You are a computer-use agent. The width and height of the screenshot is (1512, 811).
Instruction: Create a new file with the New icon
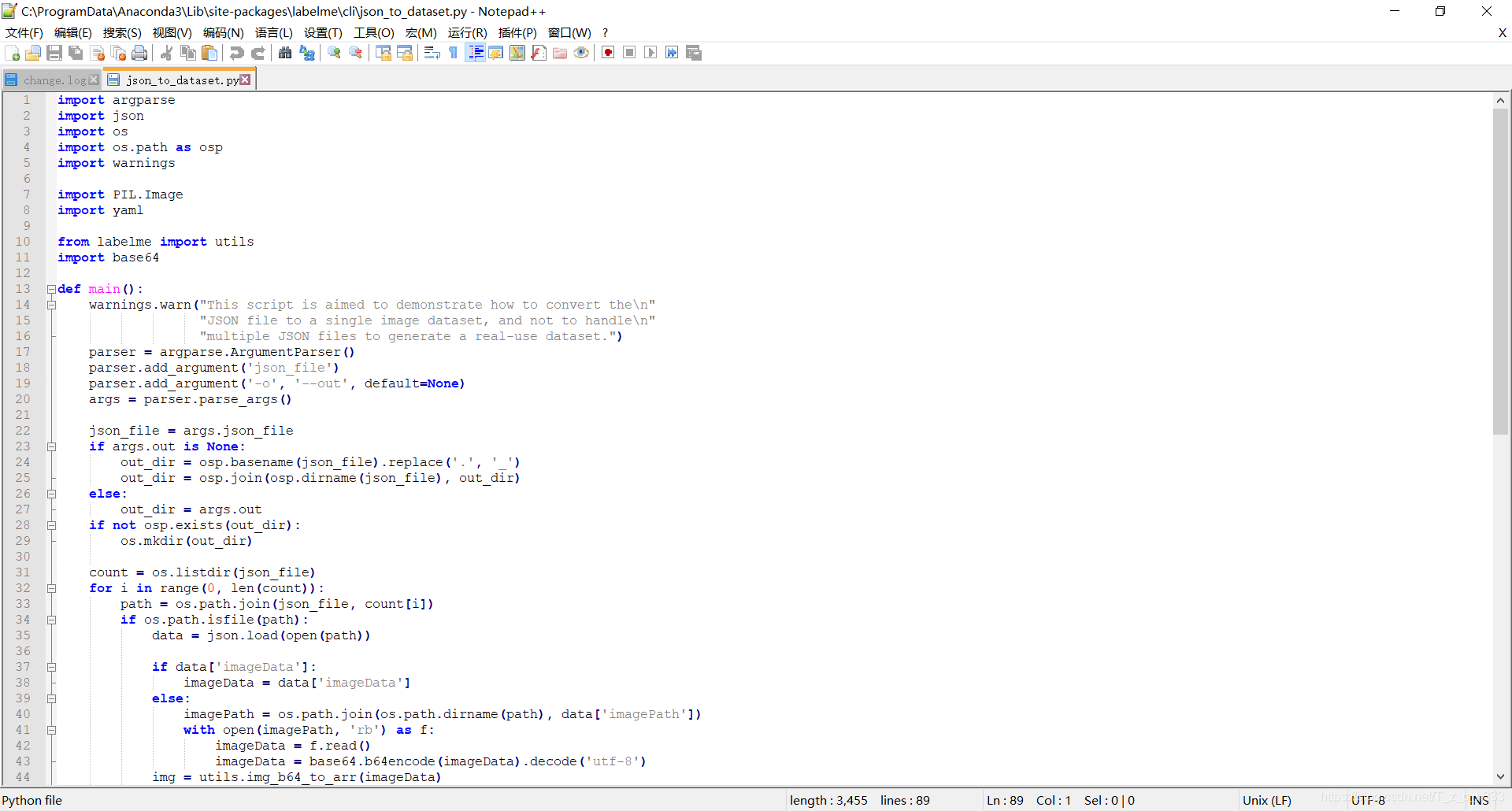13,53
